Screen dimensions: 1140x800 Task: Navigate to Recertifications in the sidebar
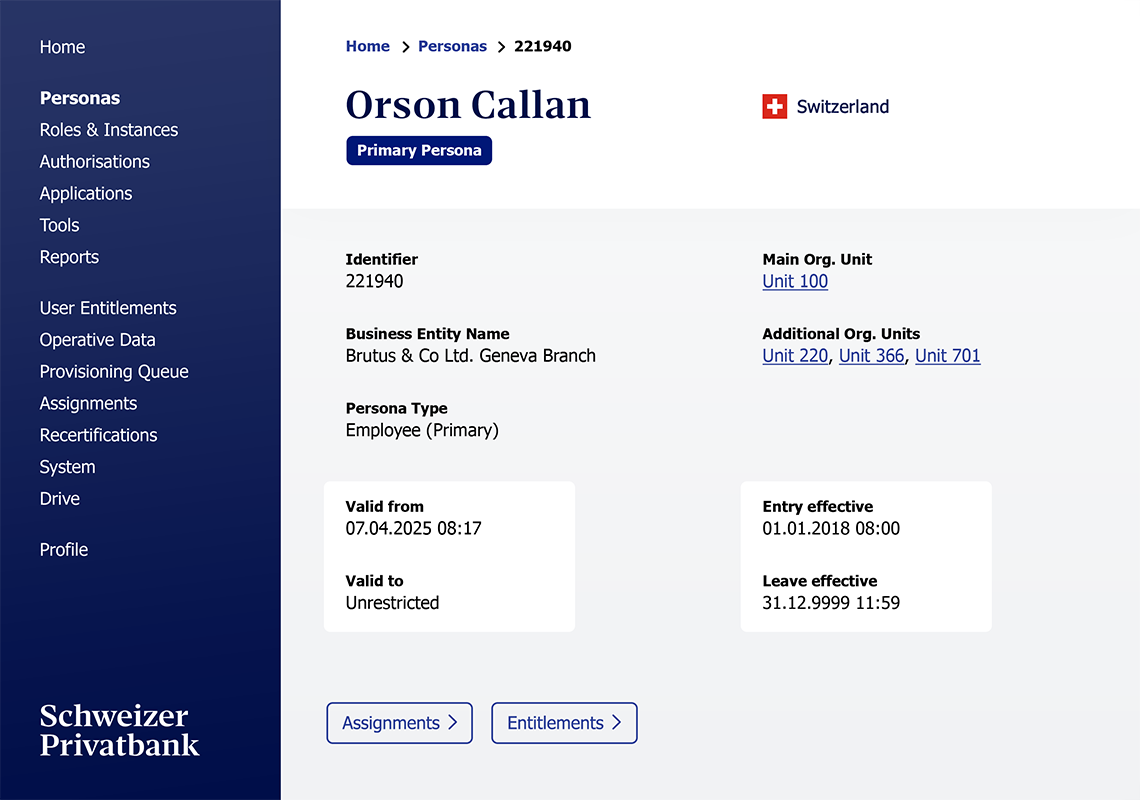point(98,435)
